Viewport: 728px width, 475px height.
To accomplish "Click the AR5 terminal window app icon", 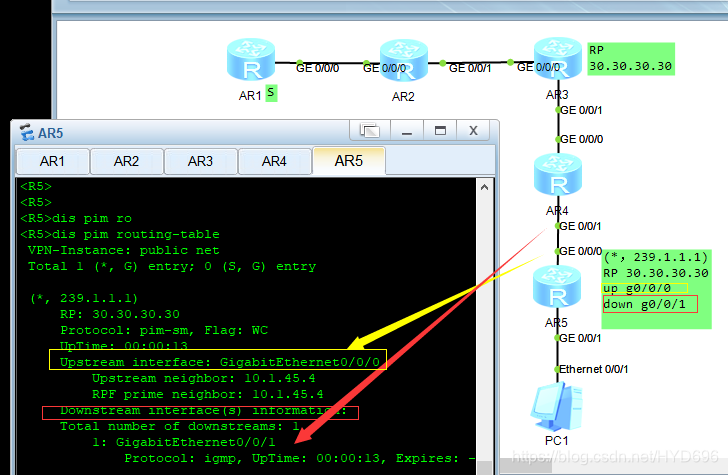I will (x=27, y=132).
